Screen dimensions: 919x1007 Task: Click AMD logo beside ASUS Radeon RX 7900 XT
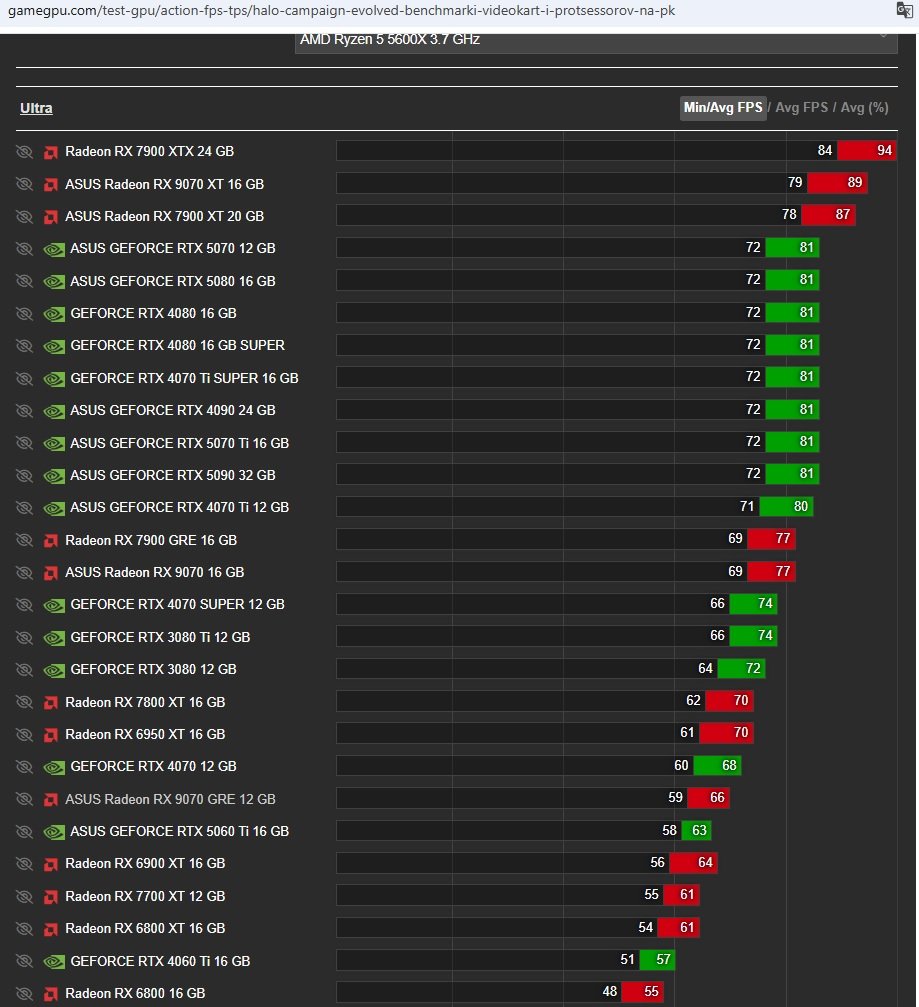pos(51,217)
